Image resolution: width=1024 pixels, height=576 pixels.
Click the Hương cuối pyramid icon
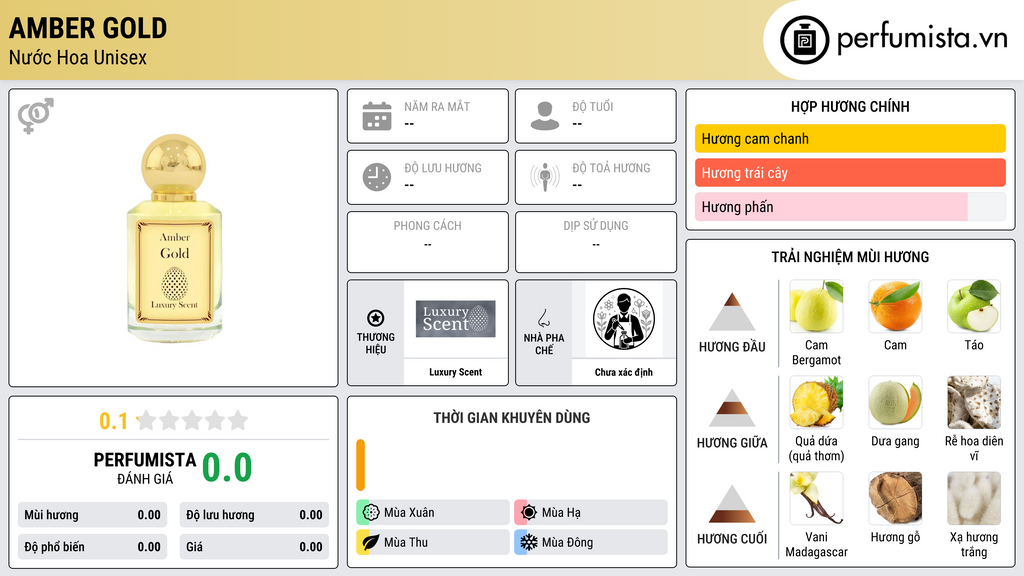click(x=732, y=504)
